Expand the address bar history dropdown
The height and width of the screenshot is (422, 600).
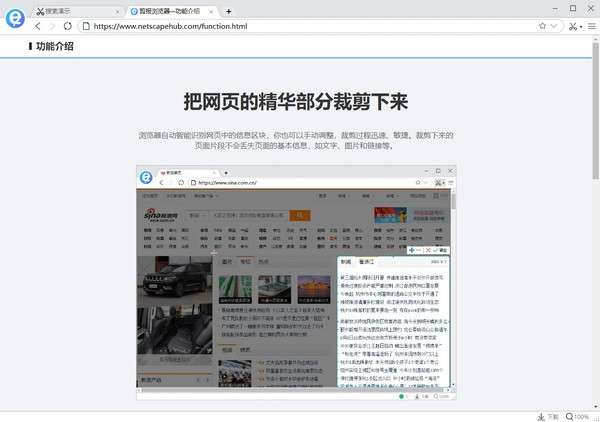click(x=554, y=26)
